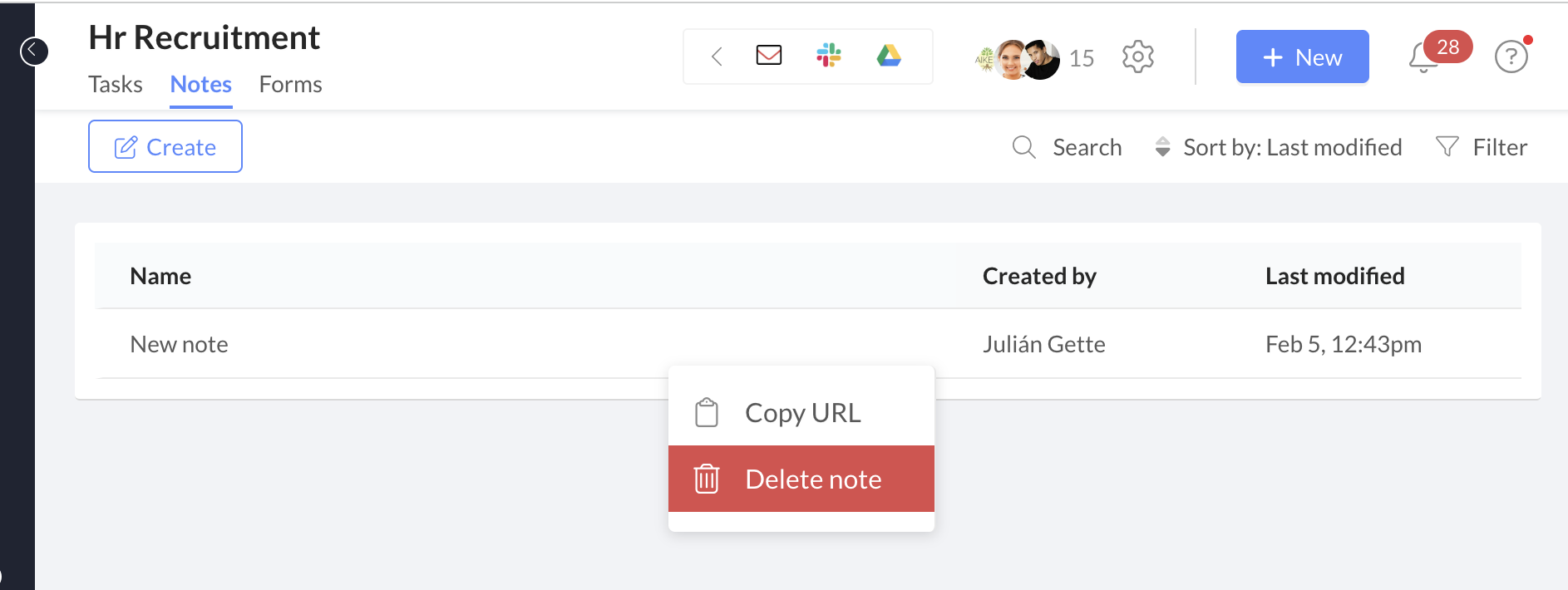Viewport: 1568px width, 590px height.
Task: Select Copy URL from the context menu
Action: [801, 412]
